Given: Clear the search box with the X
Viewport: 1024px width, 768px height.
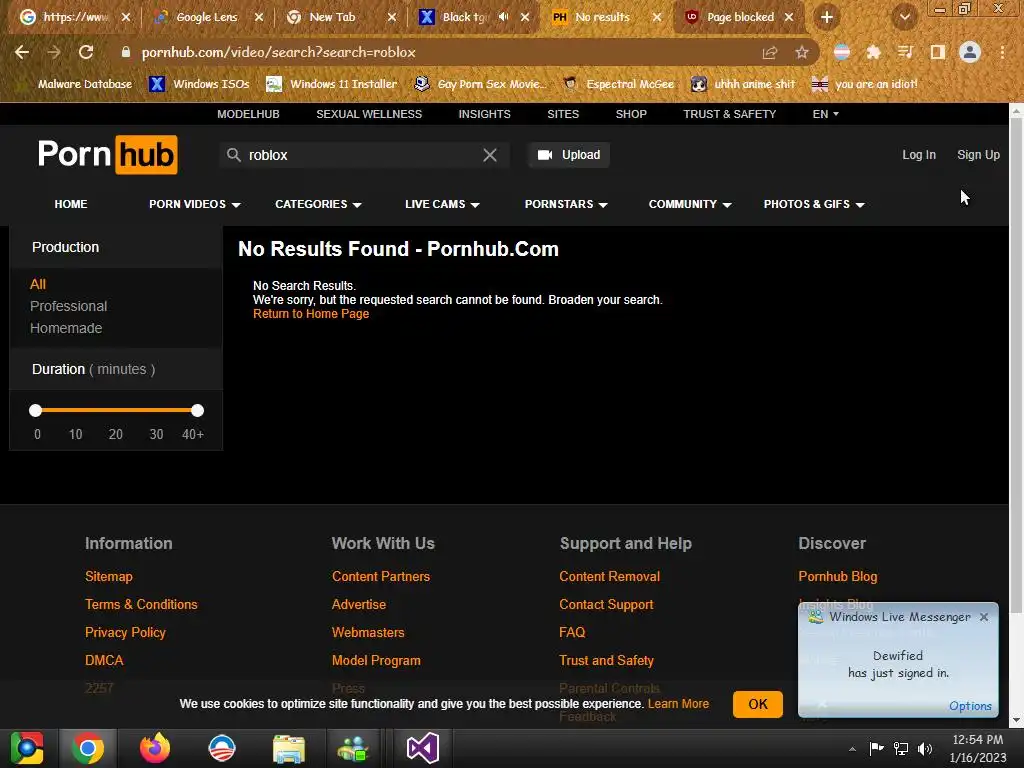Looking at the screenshot, I should (x=490, y=155).
